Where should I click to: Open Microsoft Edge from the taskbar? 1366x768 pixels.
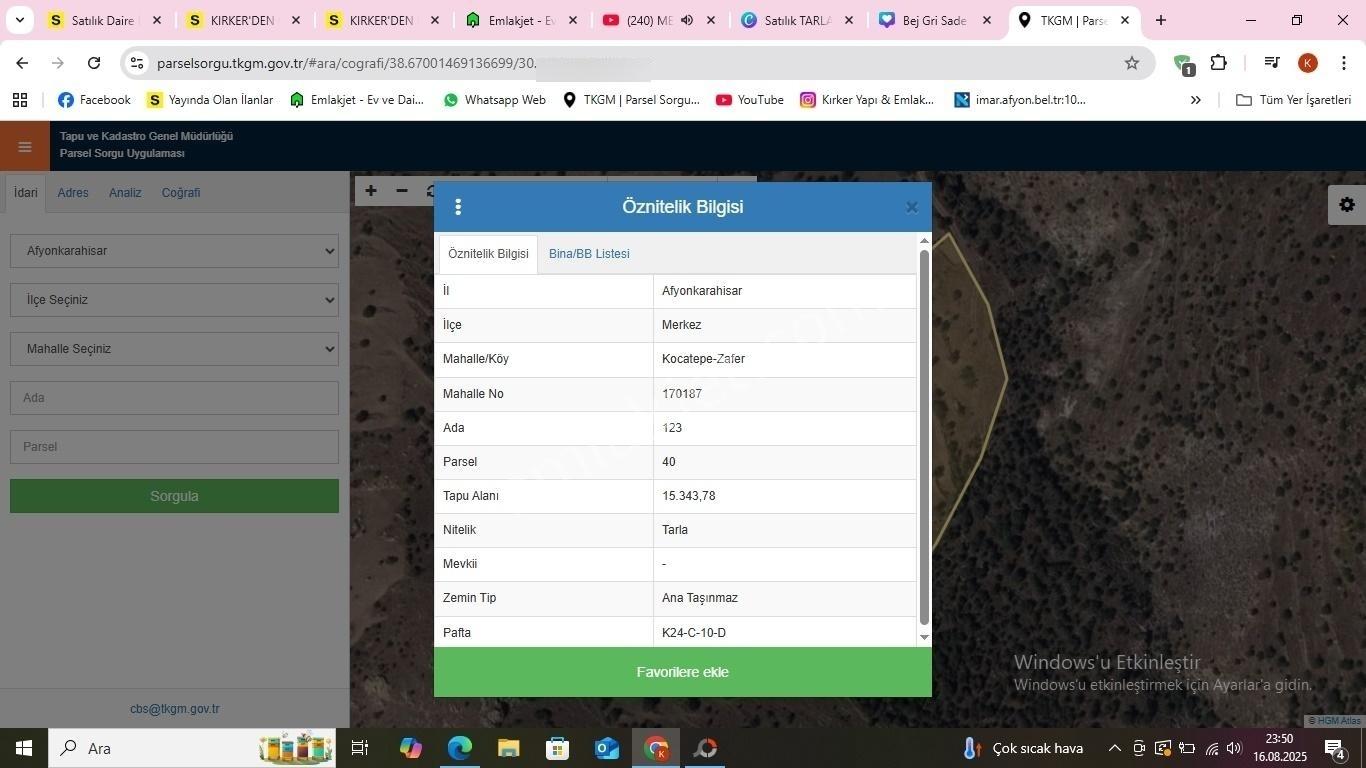(459, 748)
